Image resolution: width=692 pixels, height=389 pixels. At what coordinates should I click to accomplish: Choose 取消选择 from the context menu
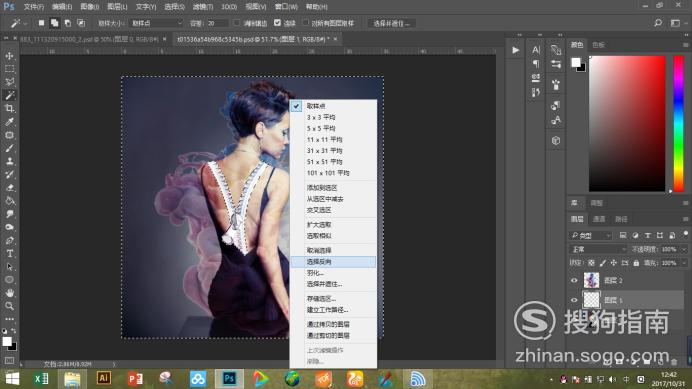pos(333,250)
